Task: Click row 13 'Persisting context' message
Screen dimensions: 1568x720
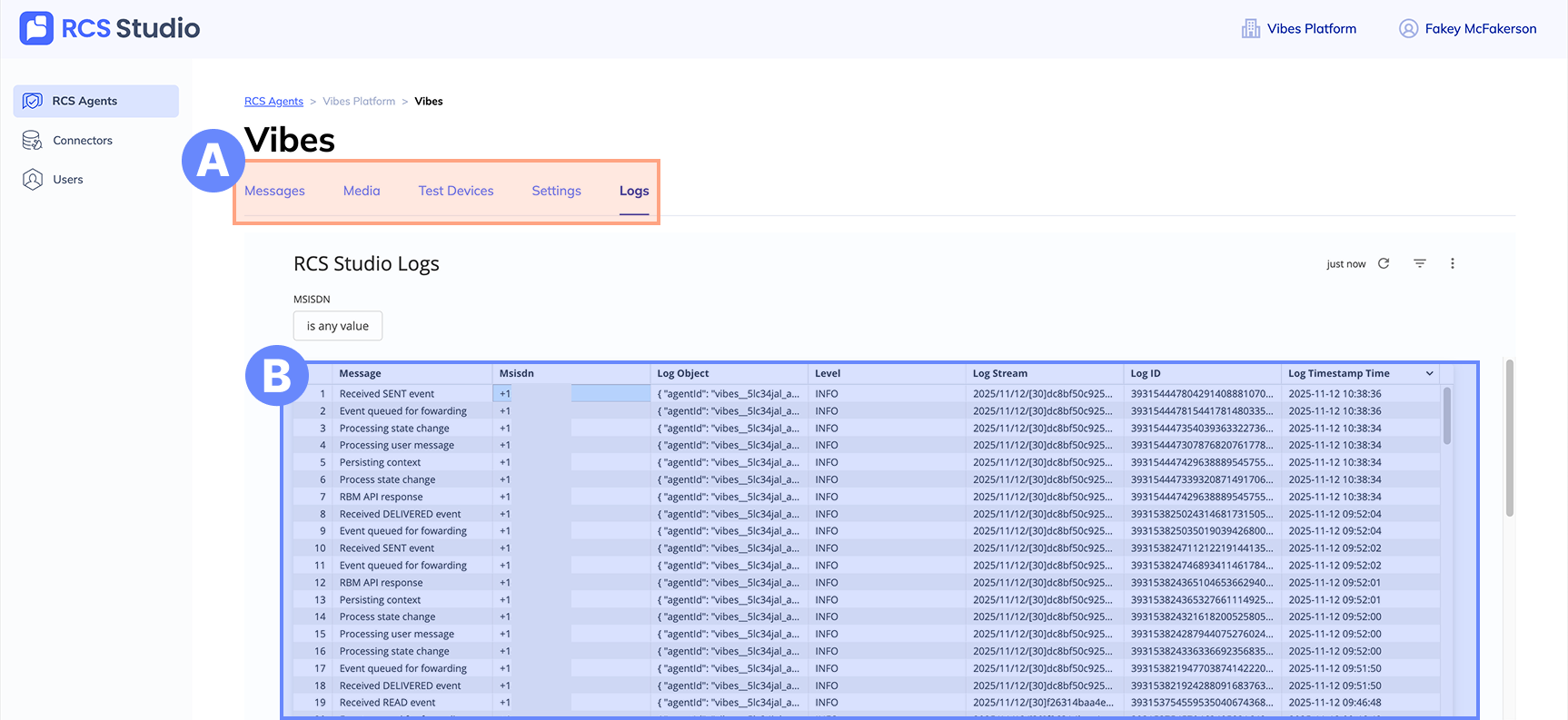Action: 380,600
